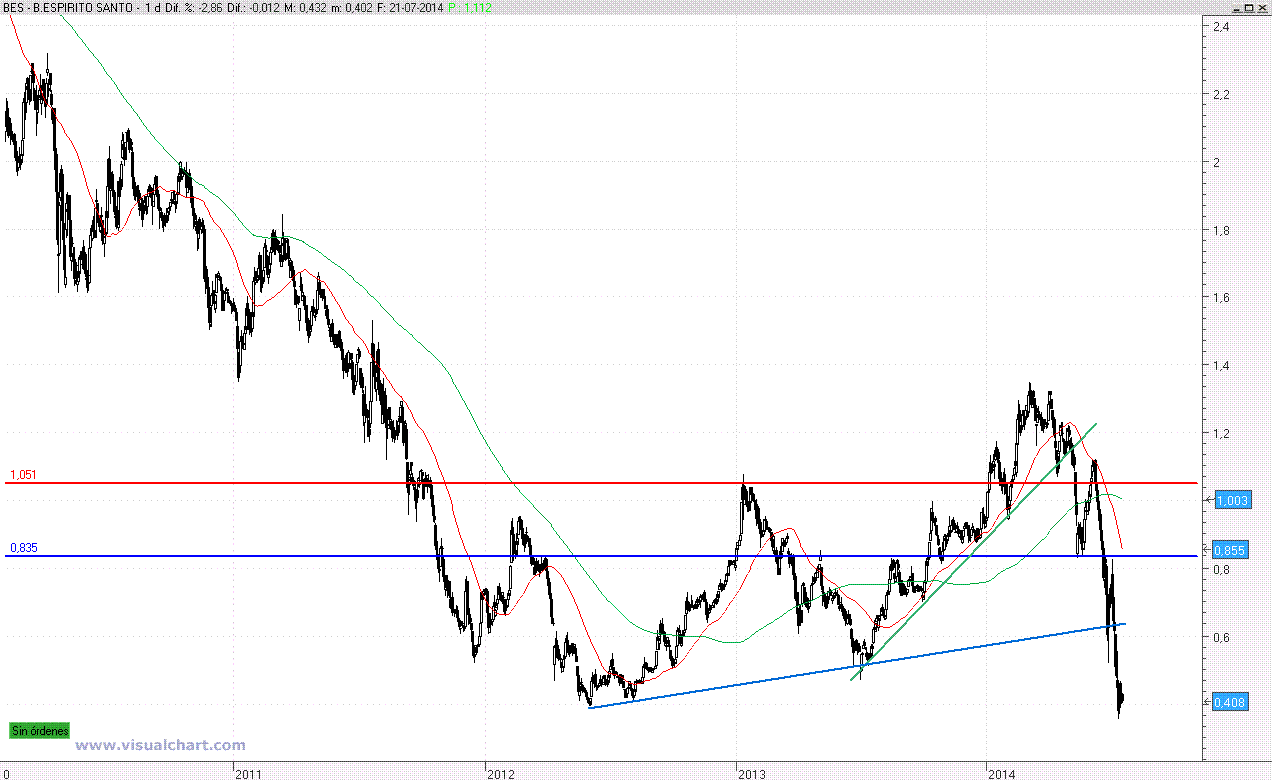1272x781 pixels.
Task: Minimize the BES chart window
Action: 1237,8
